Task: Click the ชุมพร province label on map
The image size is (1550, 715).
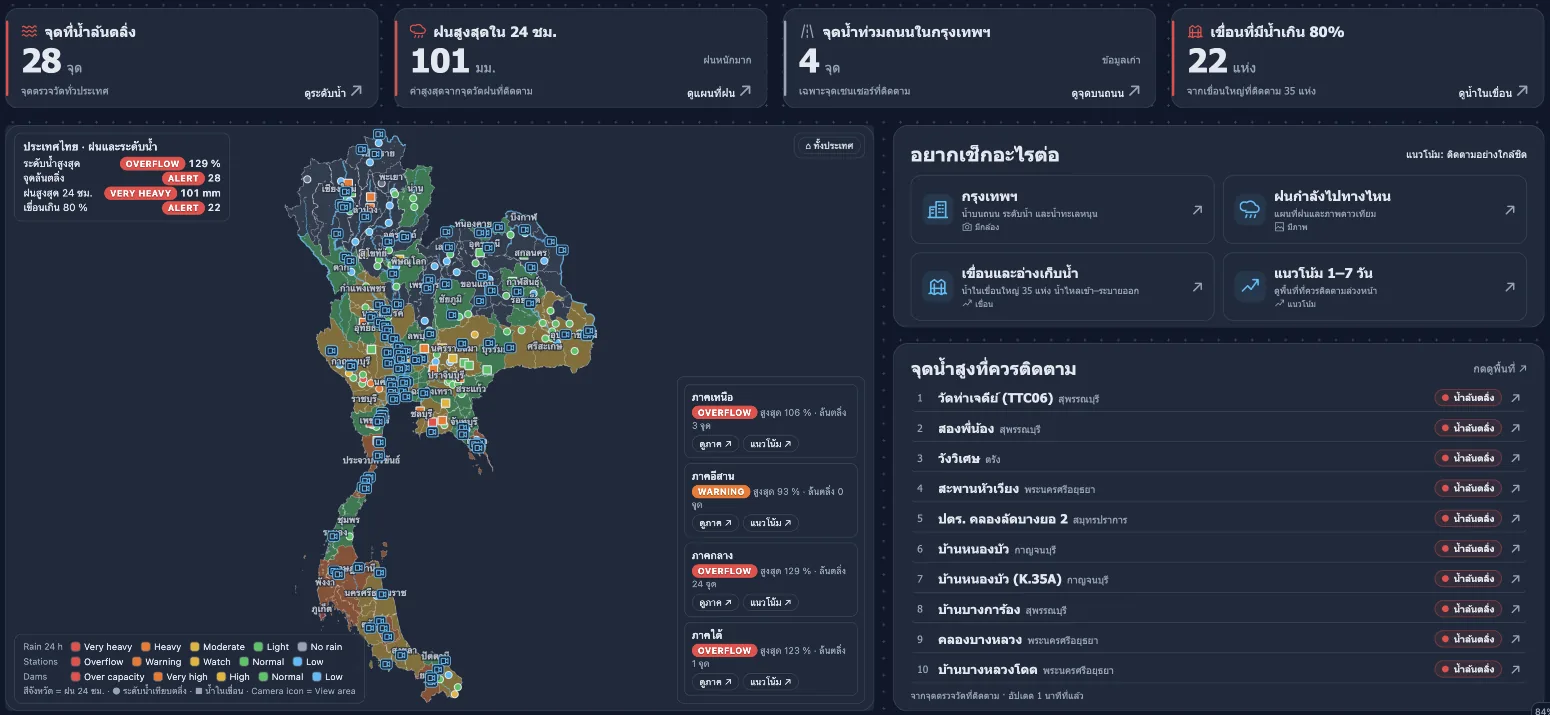Action: point(349,521)
